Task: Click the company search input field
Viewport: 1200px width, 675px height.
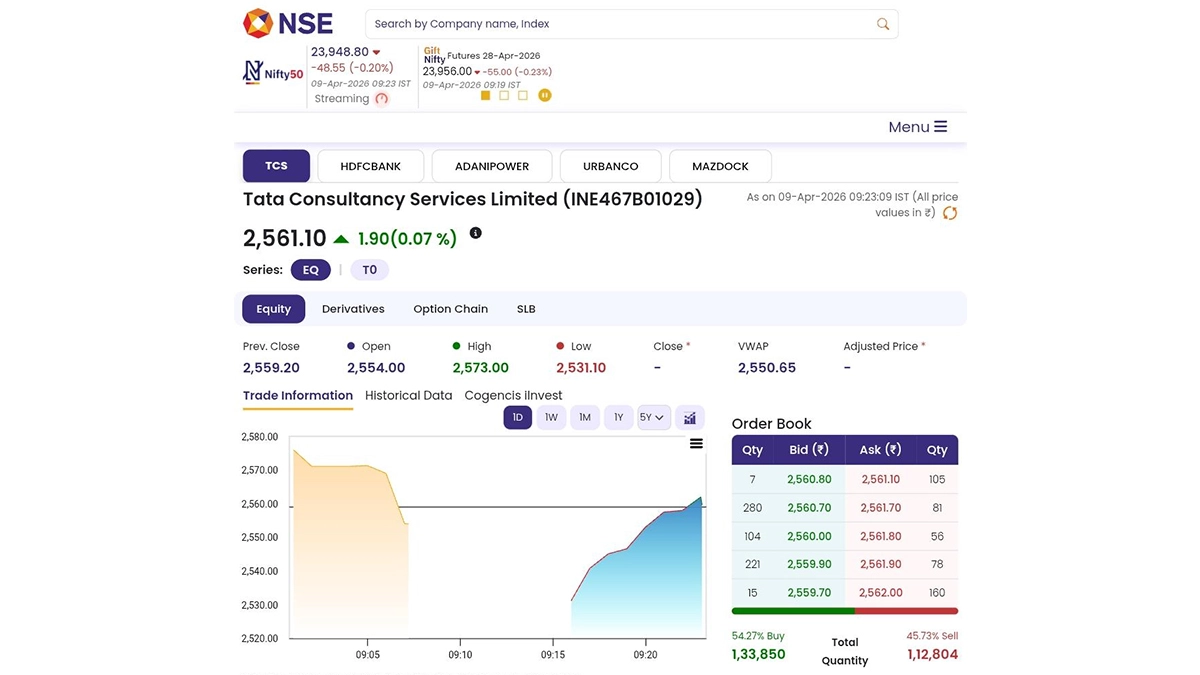Action: coord(620,24)
